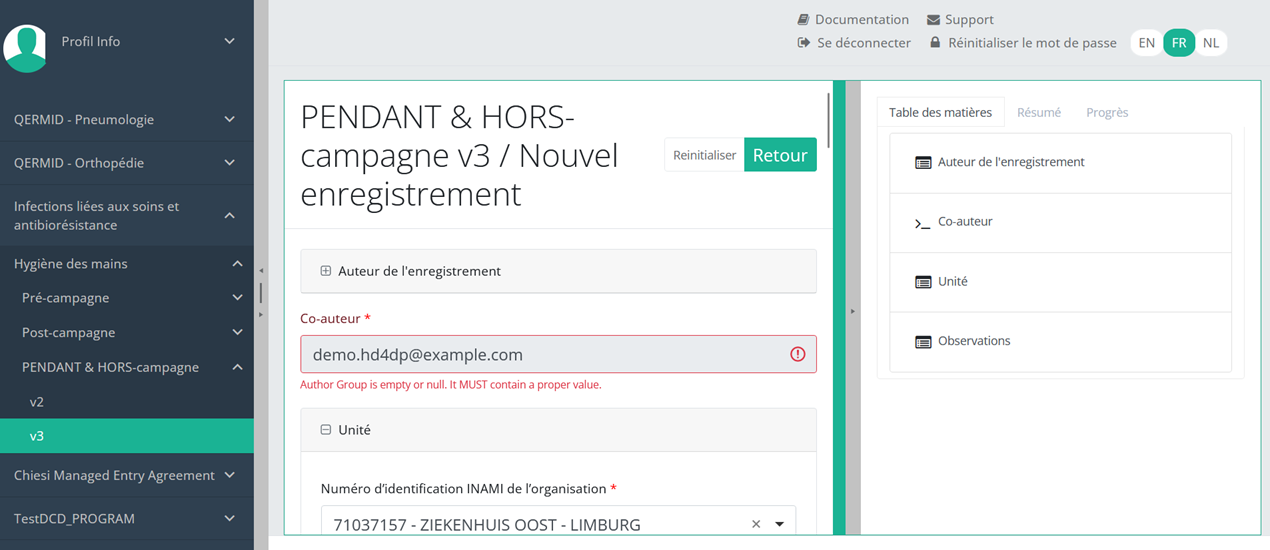
Task: Select the FR language option
Action: tap(1179, 43)
